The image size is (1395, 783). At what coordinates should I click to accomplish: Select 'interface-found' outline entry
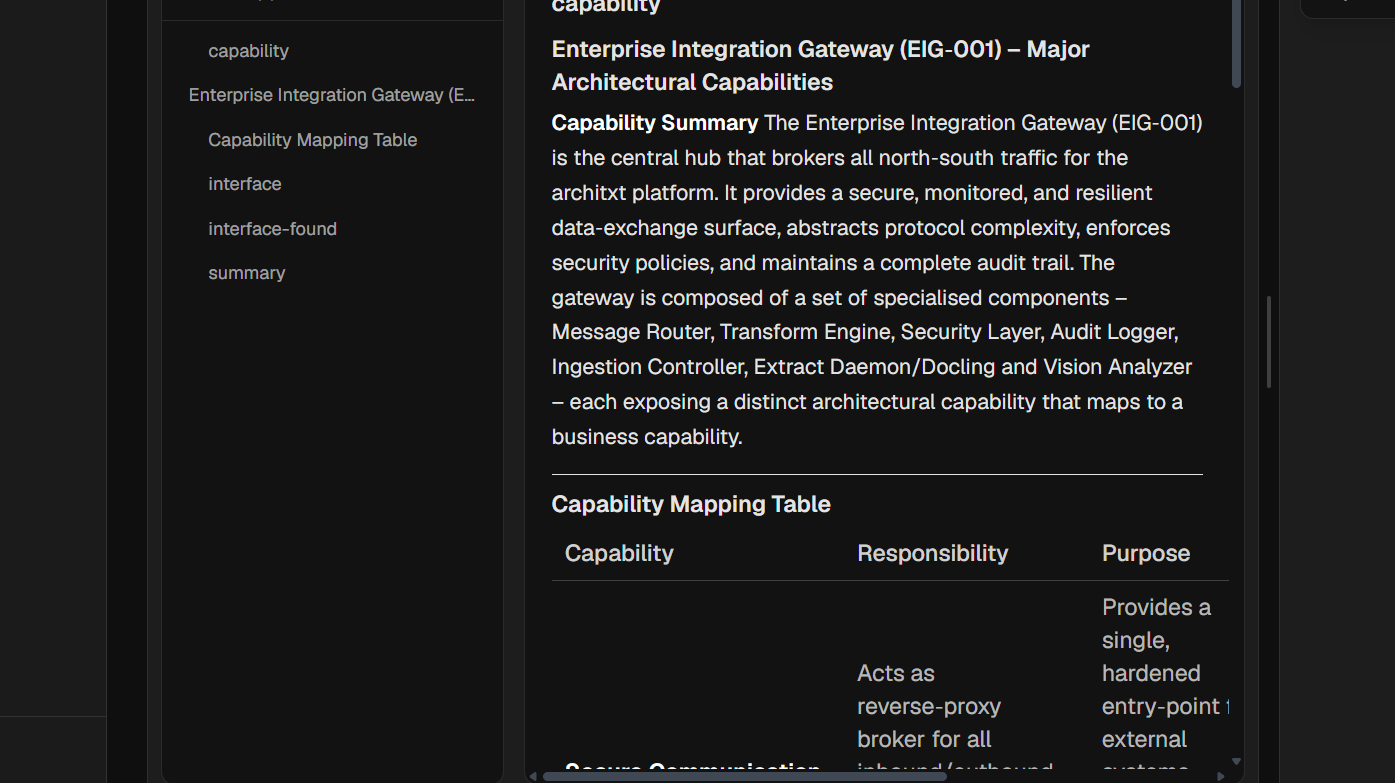click(272, 229)
